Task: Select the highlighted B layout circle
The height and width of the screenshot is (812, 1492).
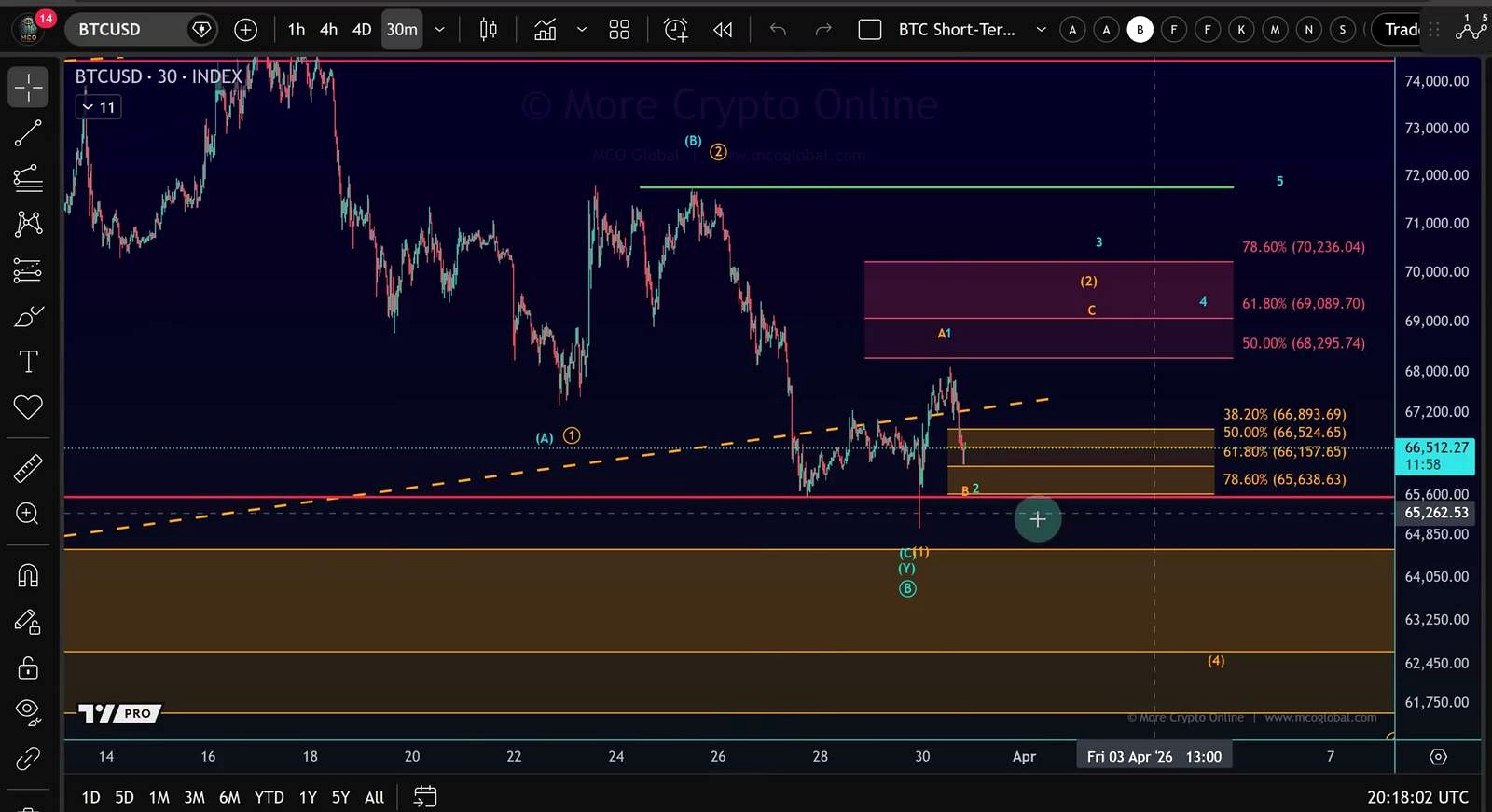Action: tap(1140, 30)
